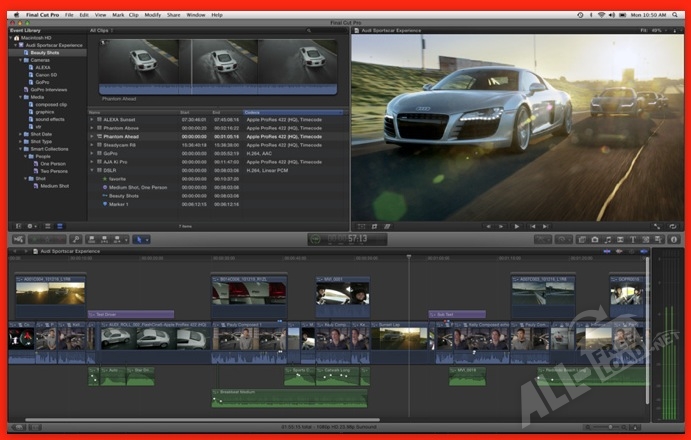
Task: Toggle filmstrip view in Event Browser
Action: [46, 226]
